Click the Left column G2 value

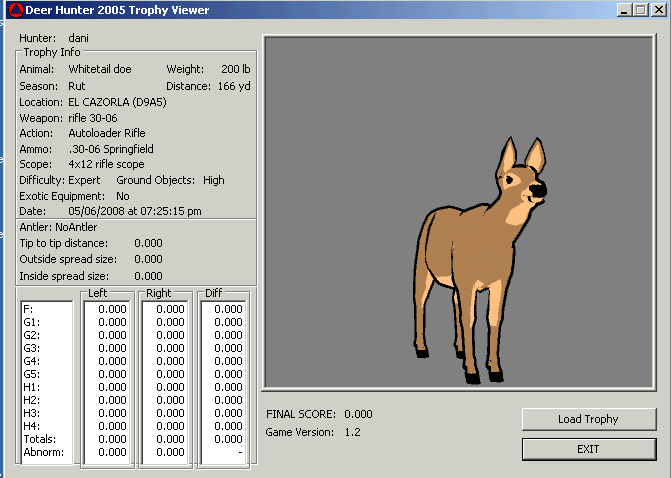pyautogui.click(x=112, y=335)
